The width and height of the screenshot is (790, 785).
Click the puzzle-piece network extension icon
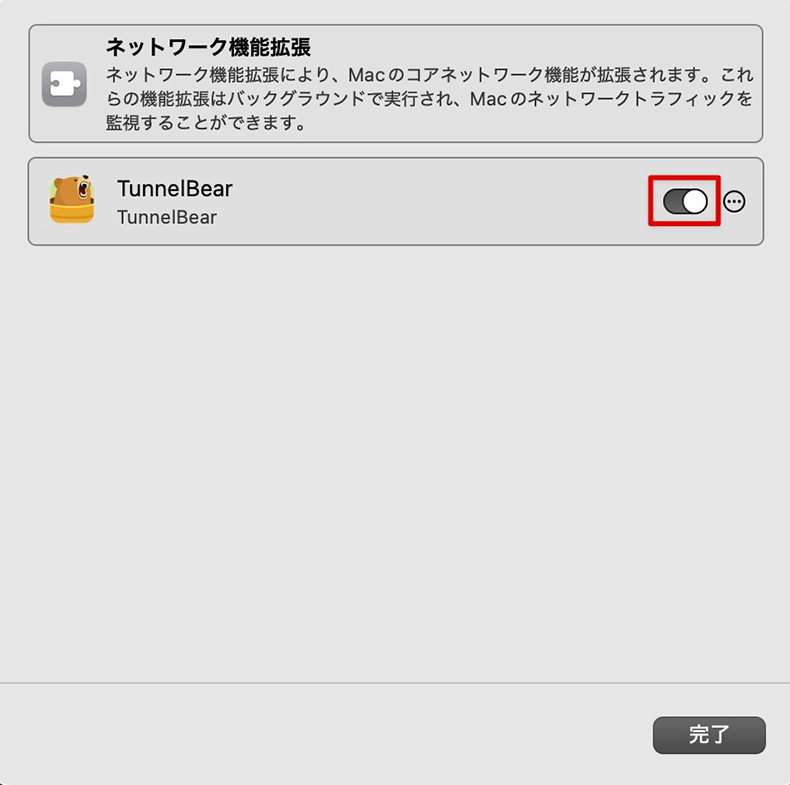[64, 84]
